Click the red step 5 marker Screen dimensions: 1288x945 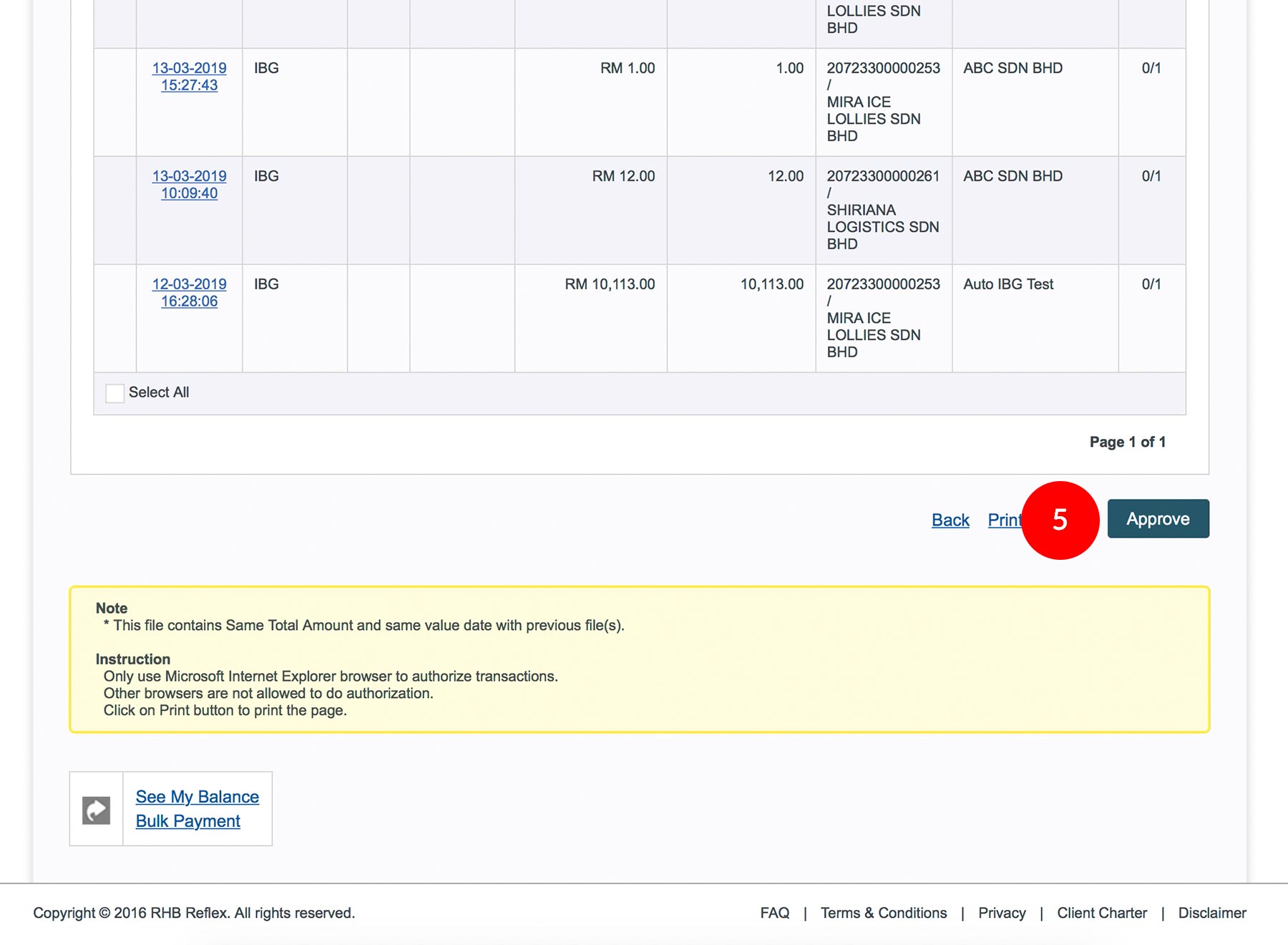pos(1060,520)
